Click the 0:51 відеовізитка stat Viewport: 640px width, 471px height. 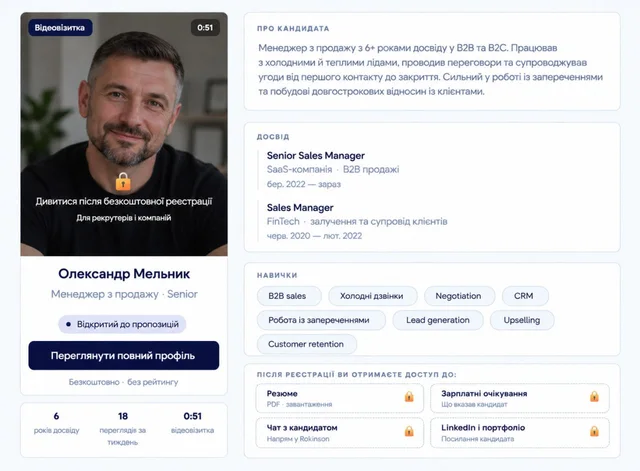(192, 422)
